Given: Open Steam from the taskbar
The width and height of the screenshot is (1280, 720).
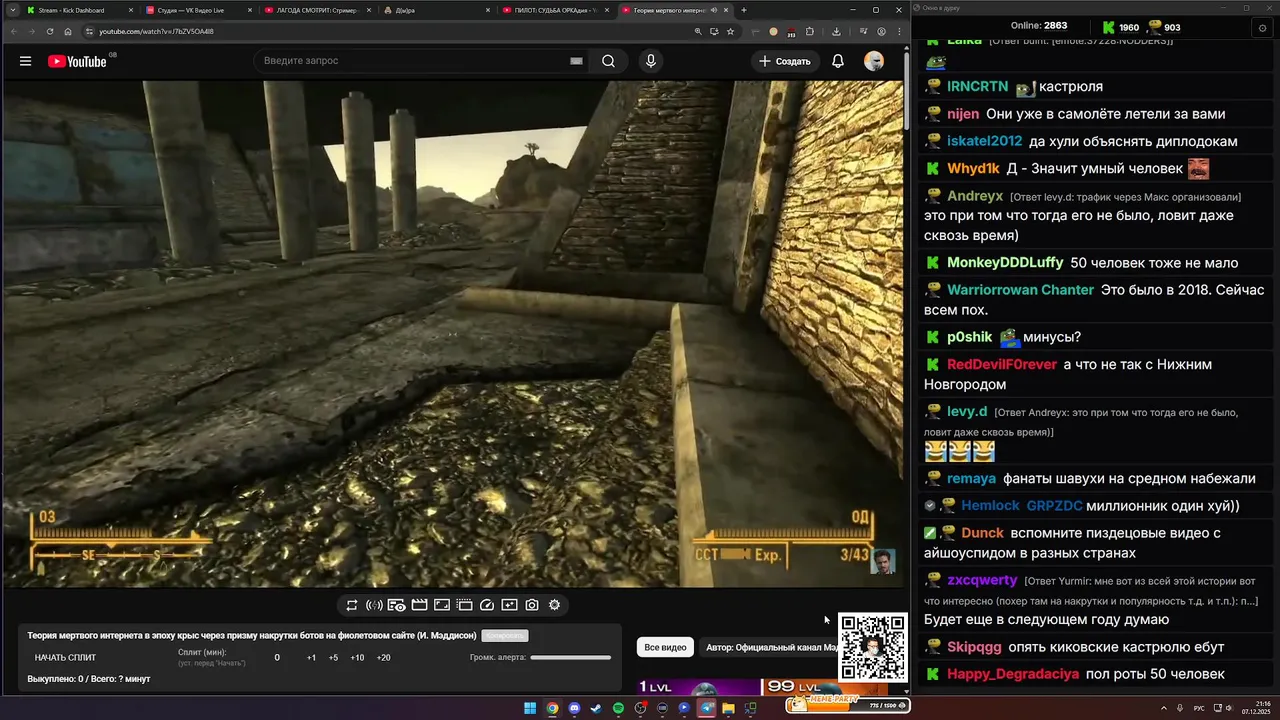Looking at the screenshot, I should click(596, 708).
